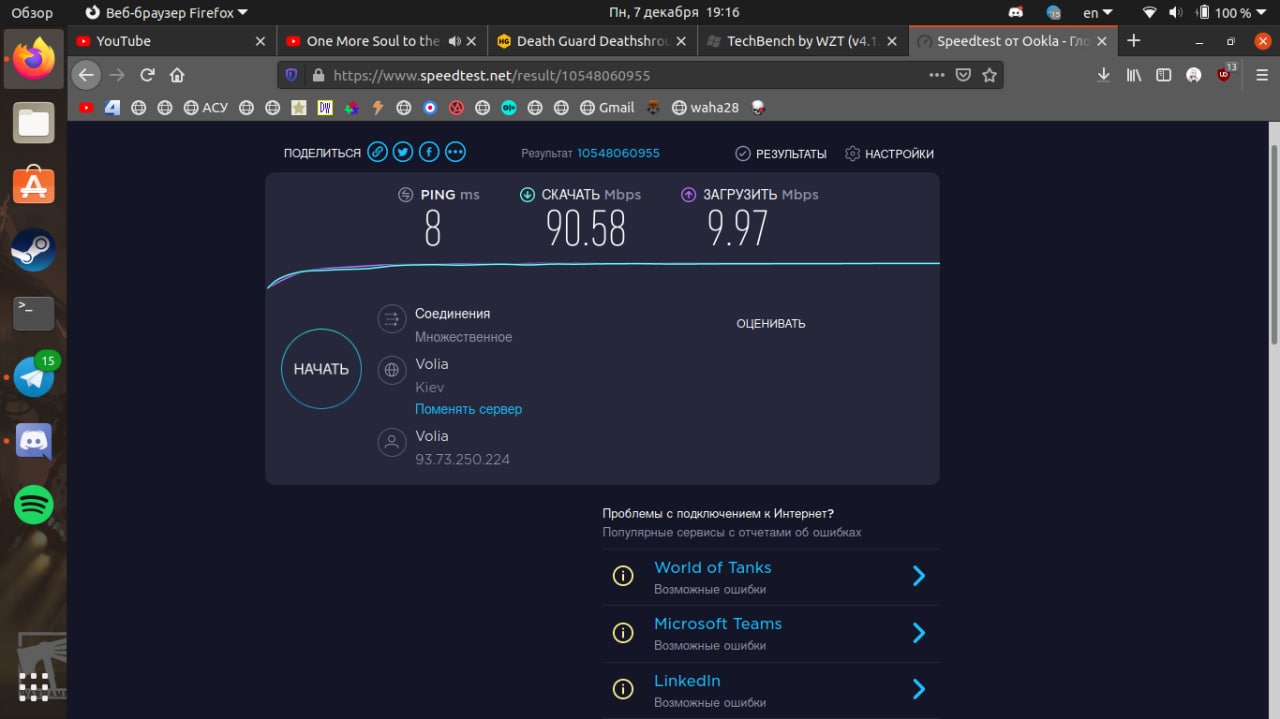Switch to One More Soul tab
This screenshot has width=1280, height=719.
pyautogui.click(x=383, y=41)
